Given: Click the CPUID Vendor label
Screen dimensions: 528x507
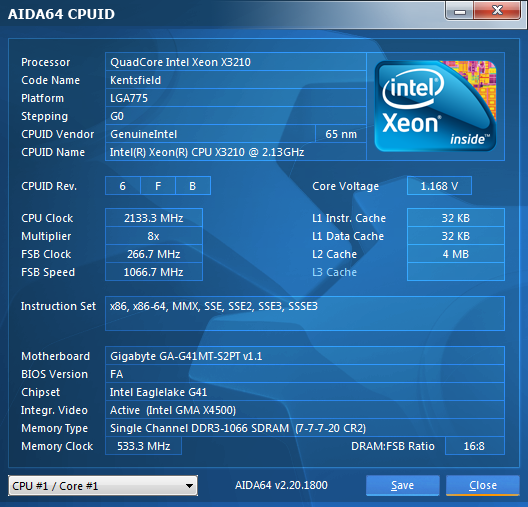Looking at the screenshot, I should click(58, 134).
